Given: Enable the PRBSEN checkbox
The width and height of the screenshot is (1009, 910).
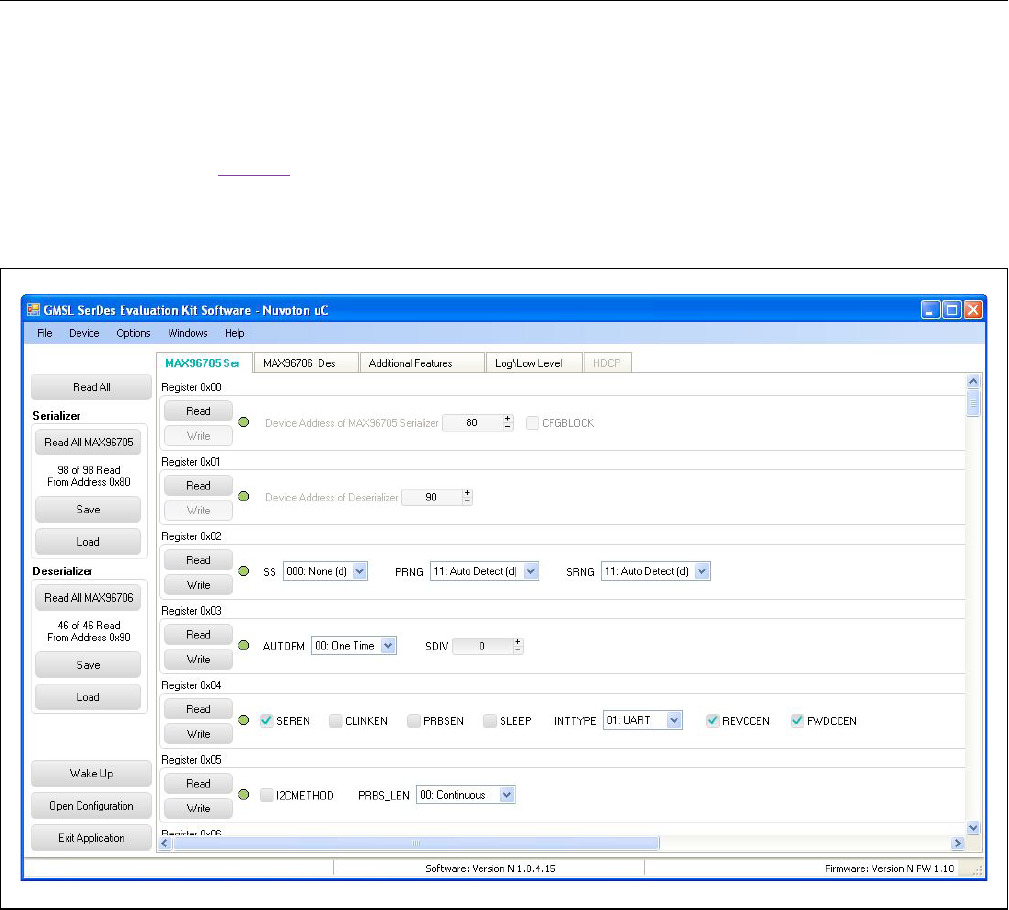Looking at the screenshot, I should click(x=415, y=721).
